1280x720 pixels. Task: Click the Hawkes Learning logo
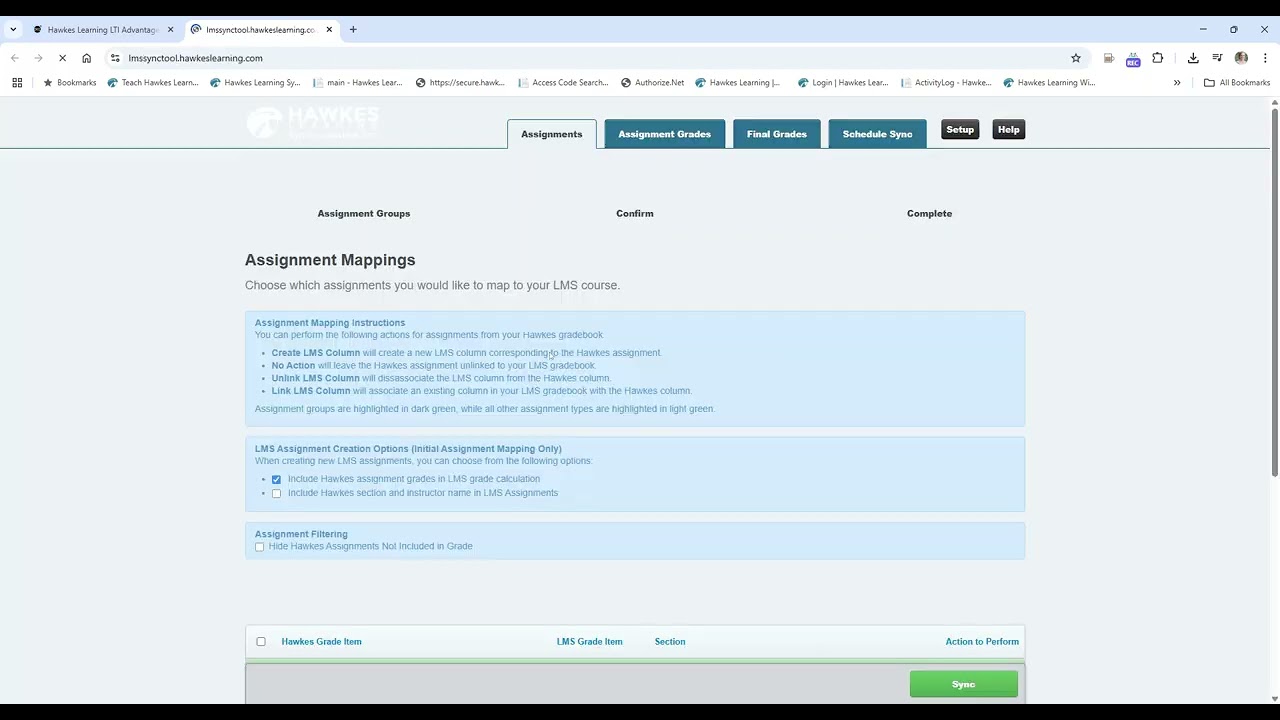[x=312, y=123]
